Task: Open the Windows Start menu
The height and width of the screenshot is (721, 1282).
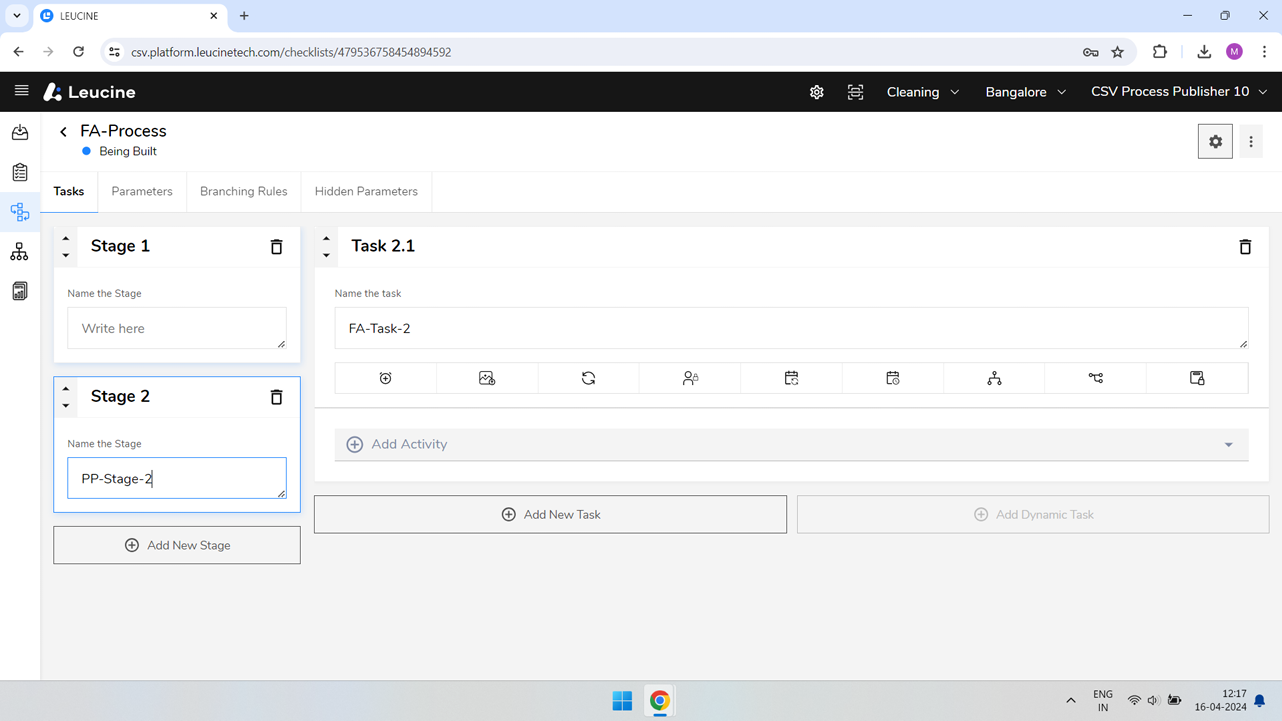Action: [622, 701]
